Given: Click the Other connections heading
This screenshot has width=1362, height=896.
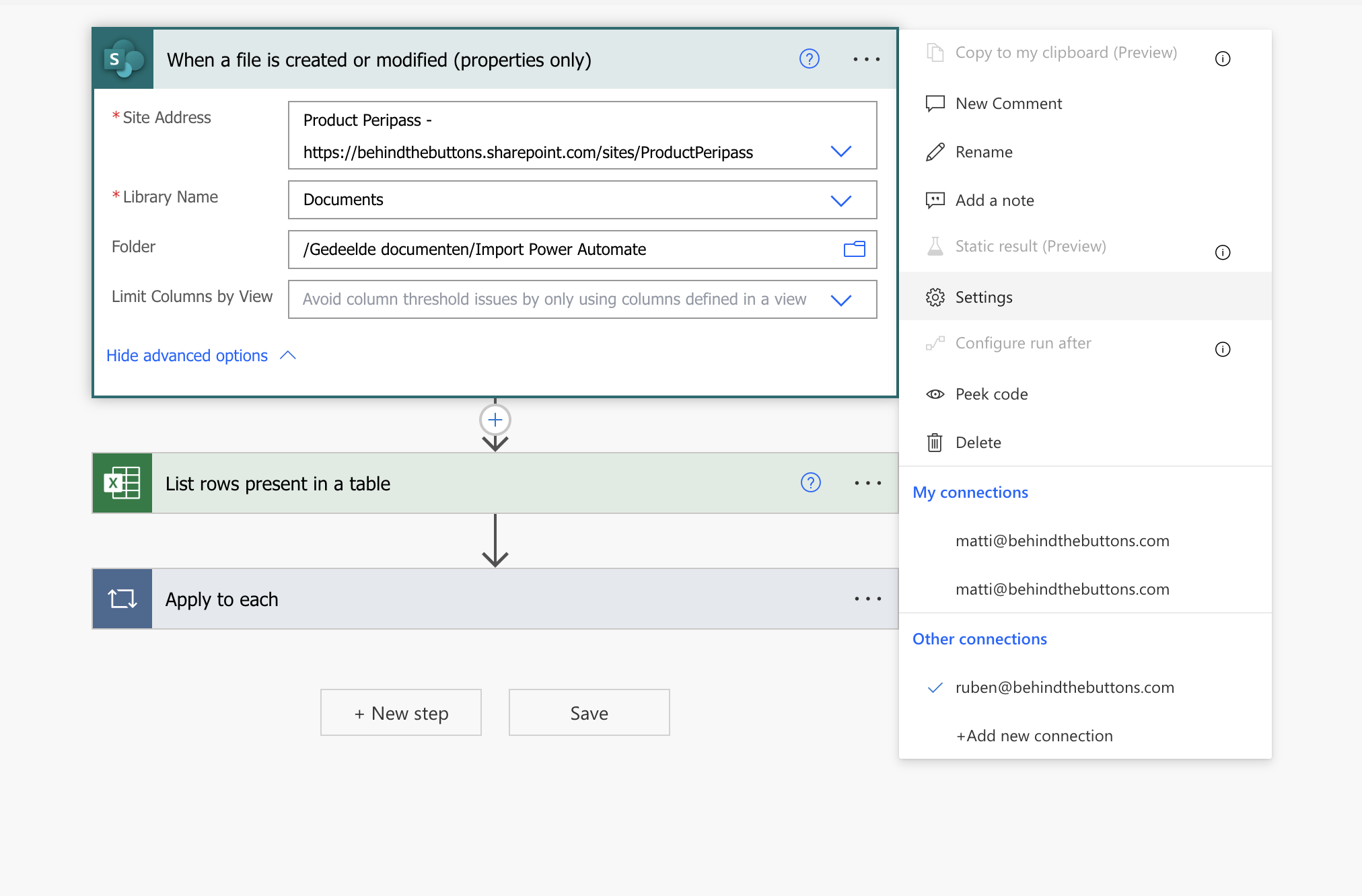Looking at the screenshot, I should coord(979,639).
